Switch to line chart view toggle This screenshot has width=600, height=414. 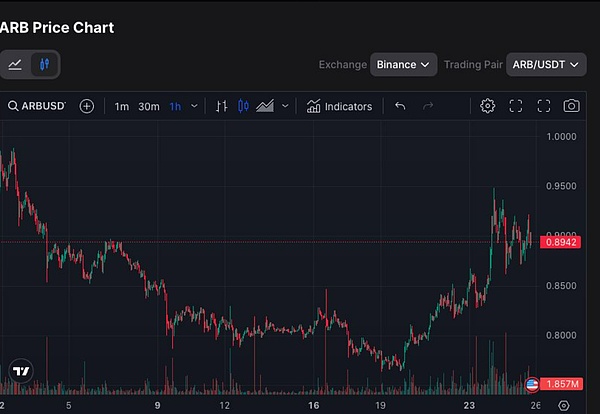[15, 65]
